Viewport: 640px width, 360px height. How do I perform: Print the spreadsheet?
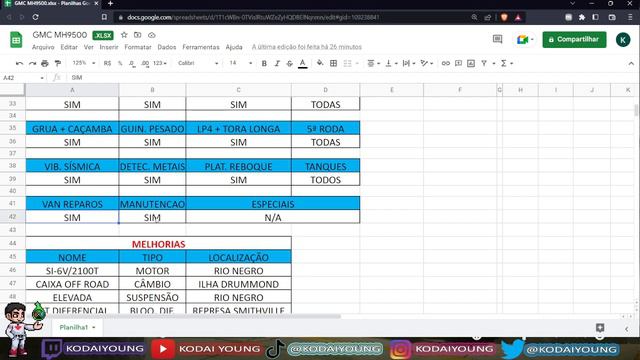coord(45,63)
